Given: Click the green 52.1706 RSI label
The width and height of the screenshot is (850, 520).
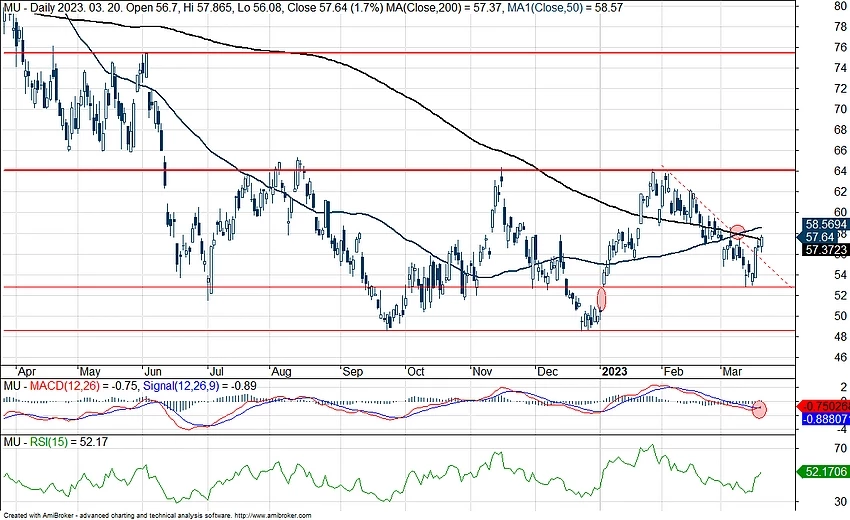Looking at the screenshot, I should (x=823, y=472).
